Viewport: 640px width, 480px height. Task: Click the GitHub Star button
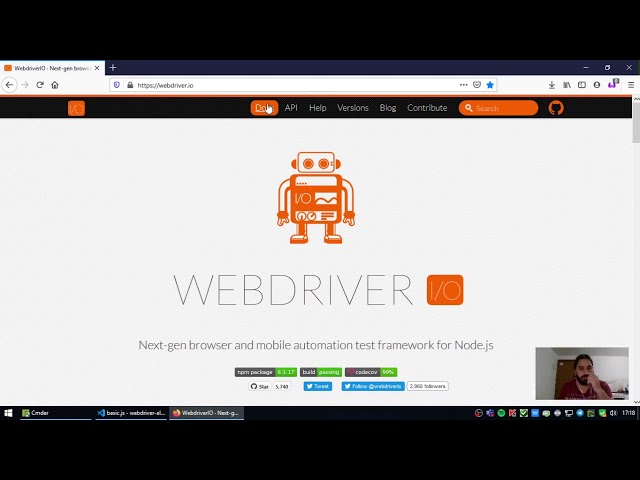(x=260, y=386)
